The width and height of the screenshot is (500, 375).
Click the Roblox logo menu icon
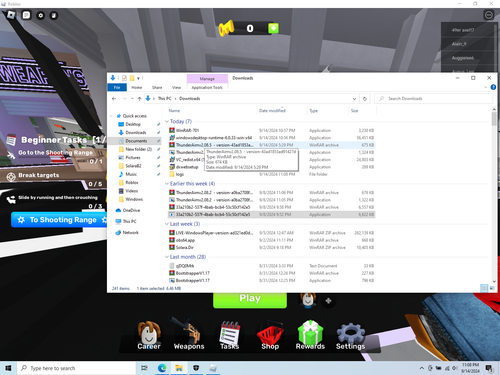click(x=11, y=15)
